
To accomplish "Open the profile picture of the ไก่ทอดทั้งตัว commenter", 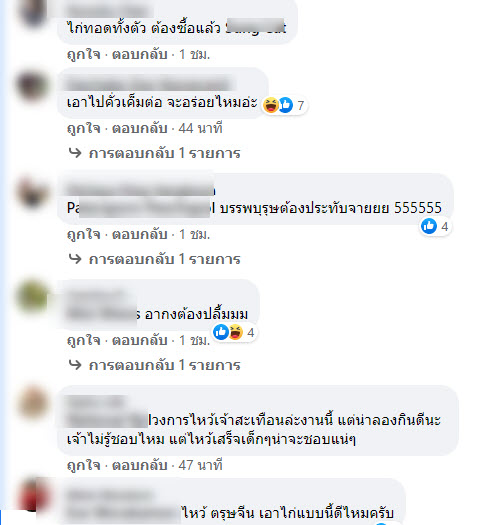I will click(x=33, y=13).
